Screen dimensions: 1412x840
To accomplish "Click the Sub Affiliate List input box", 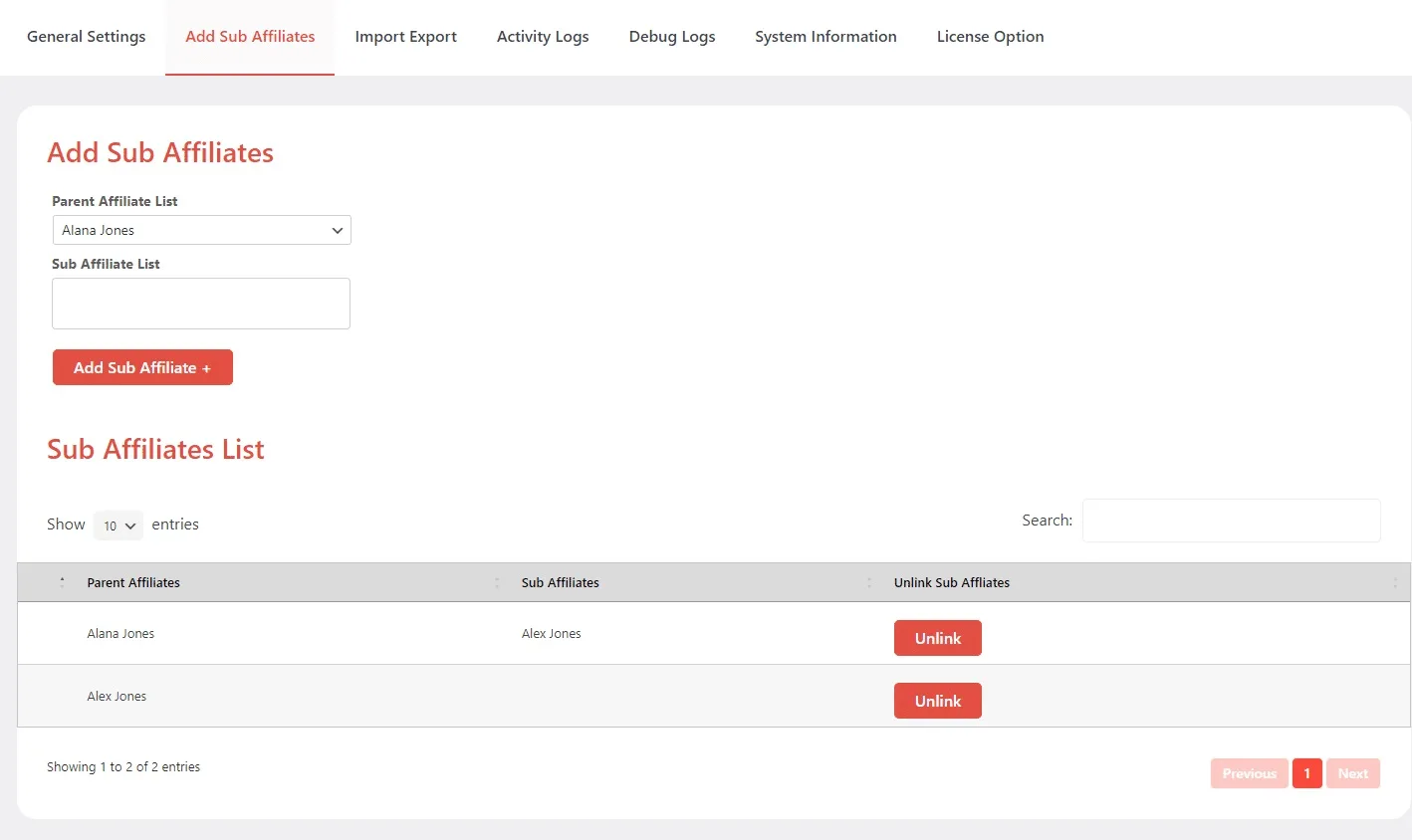I will click(200, 303).
